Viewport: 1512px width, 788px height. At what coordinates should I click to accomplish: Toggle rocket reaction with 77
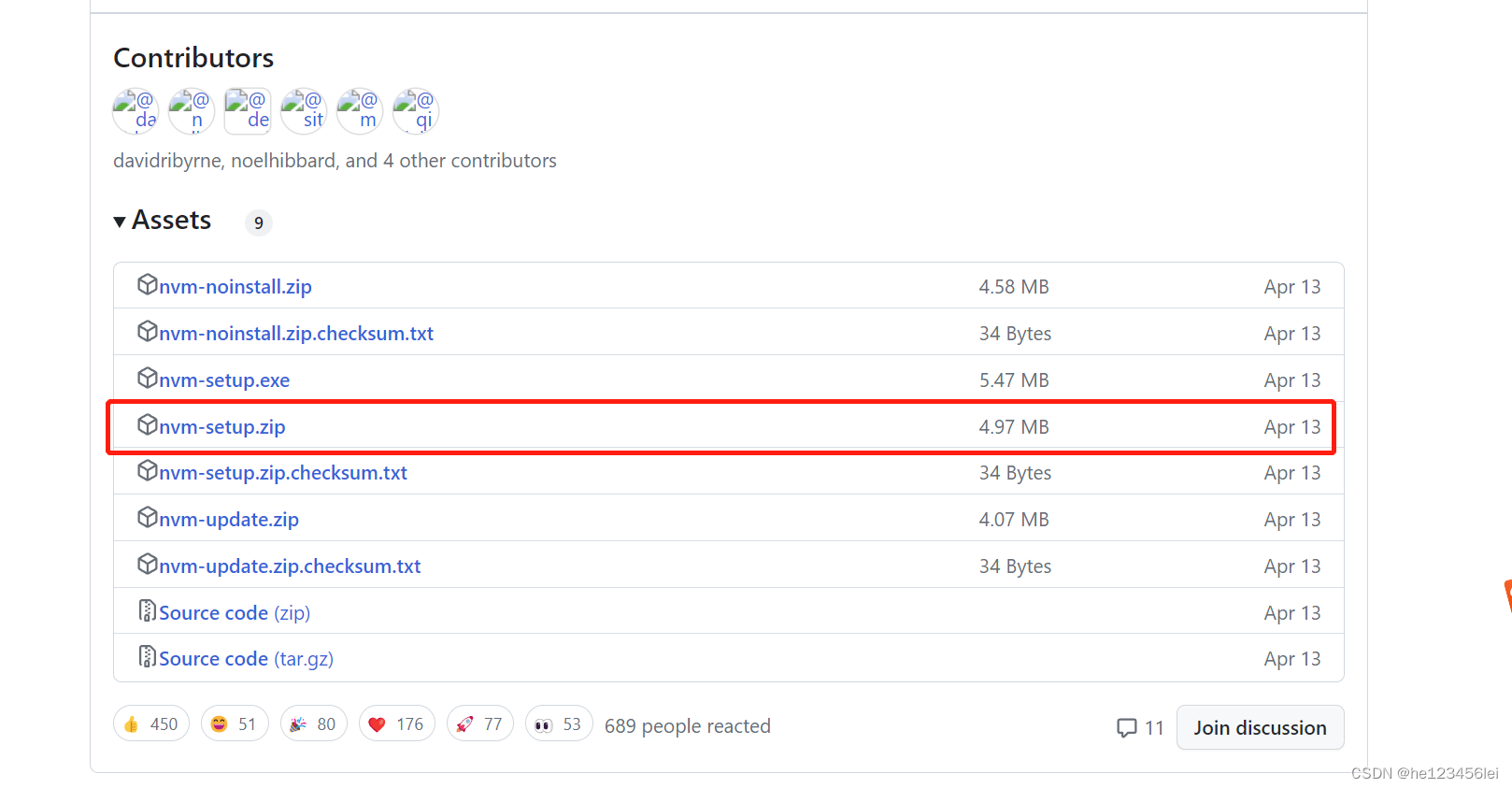coord(480,724)
